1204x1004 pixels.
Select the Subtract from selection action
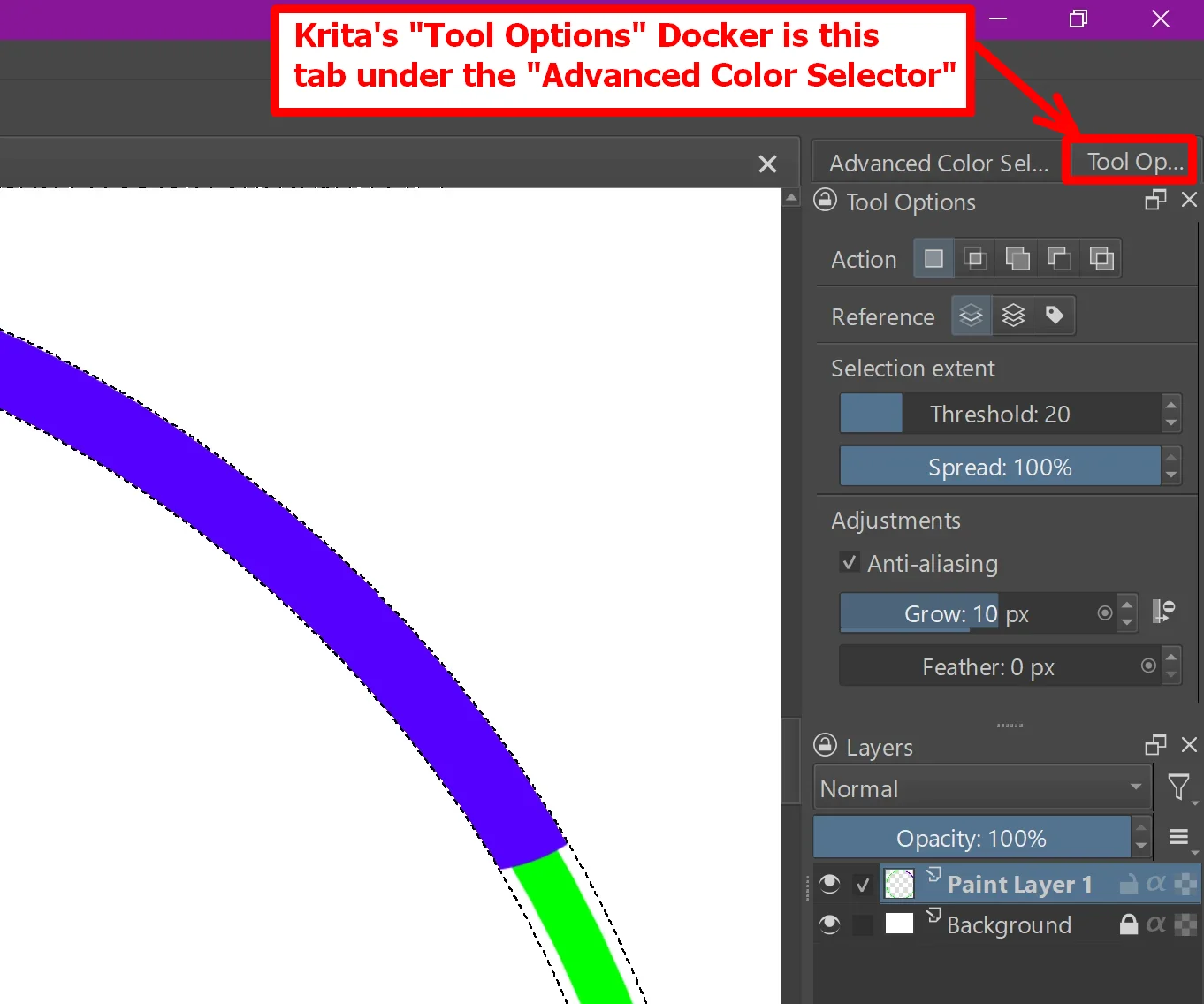pos(1059,259)
